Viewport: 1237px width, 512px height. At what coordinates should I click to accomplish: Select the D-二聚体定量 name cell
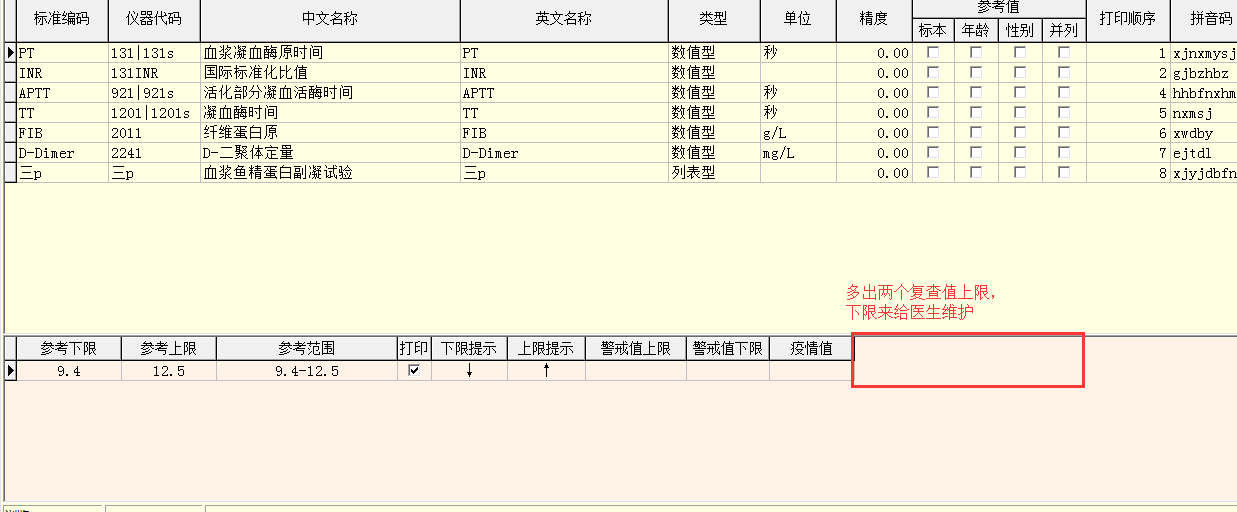tap(330, 152)
